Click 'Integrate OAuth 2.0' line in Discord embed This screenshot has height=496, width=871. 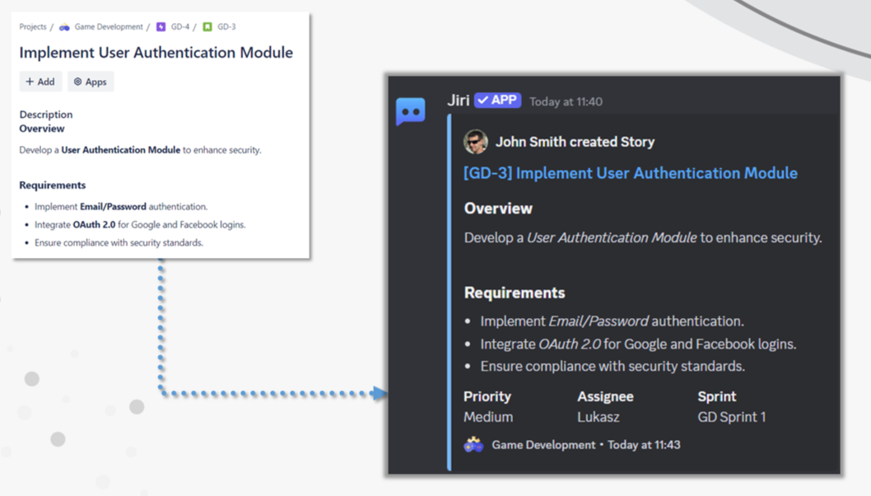click(638, 344)
